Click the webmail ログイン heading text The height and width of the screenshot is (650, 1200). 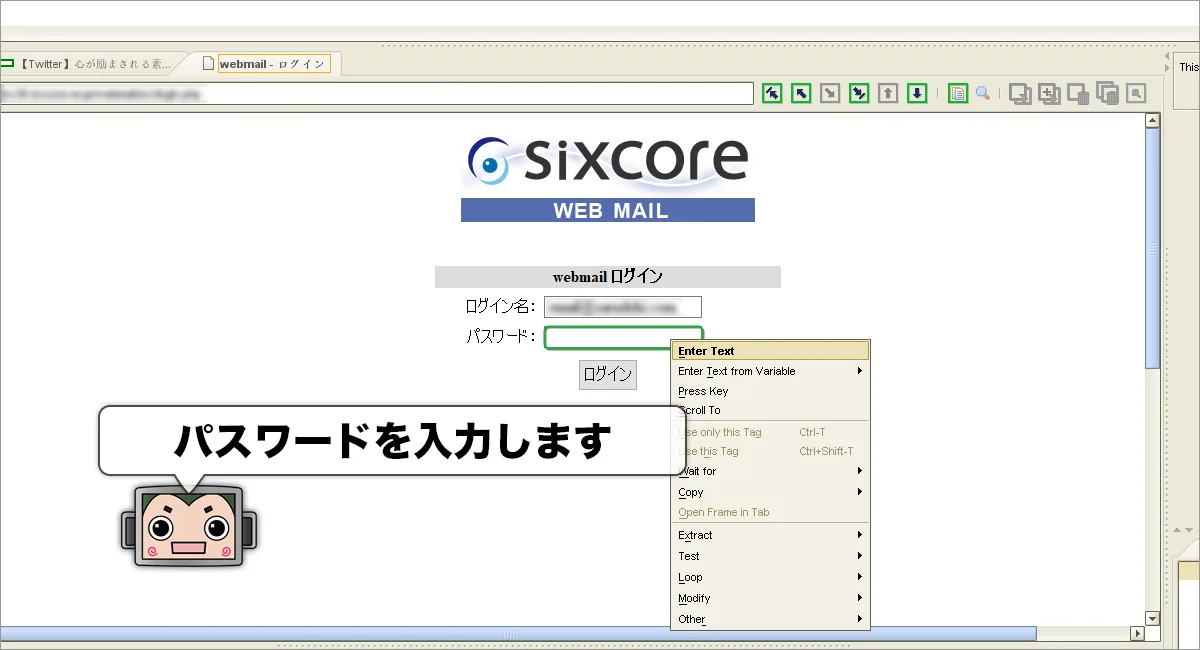click(608, 277)
